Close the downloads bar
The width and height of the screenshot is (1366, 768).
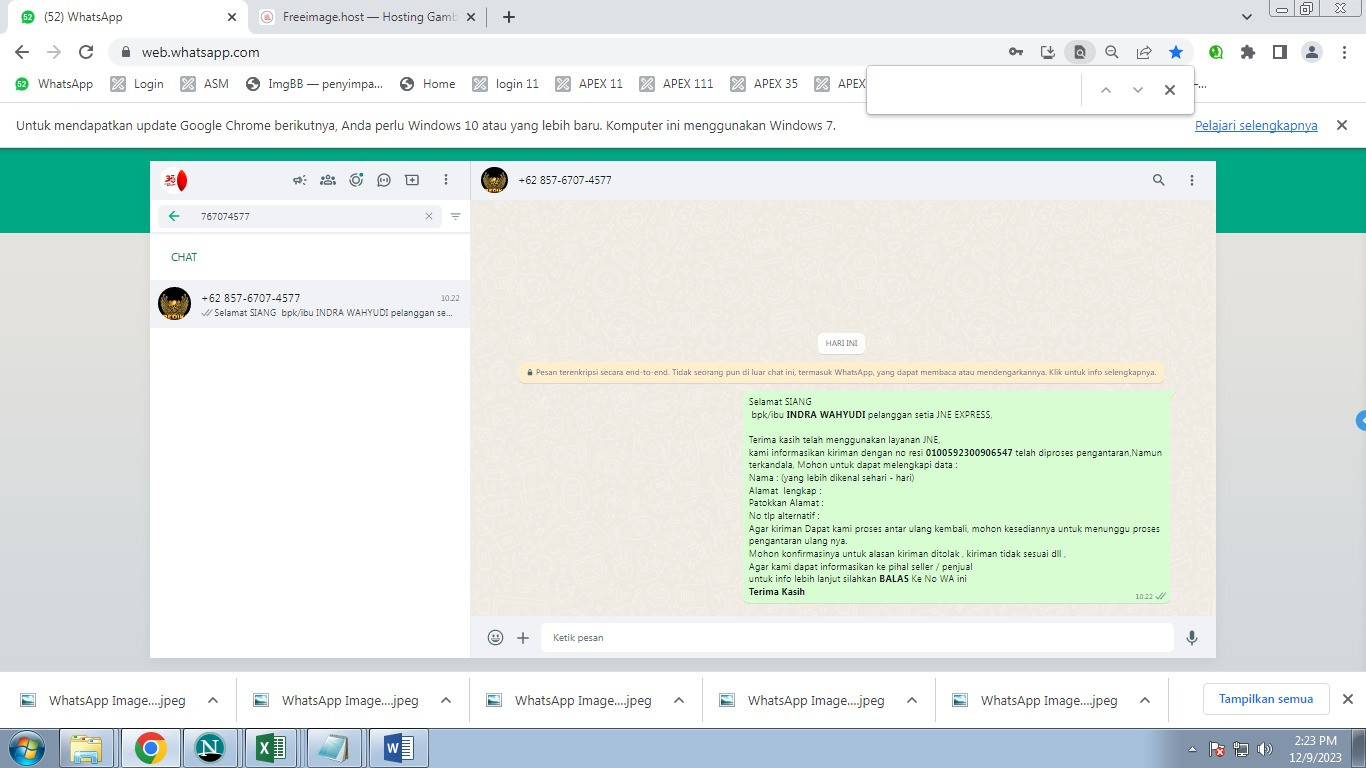[1347, 699]
